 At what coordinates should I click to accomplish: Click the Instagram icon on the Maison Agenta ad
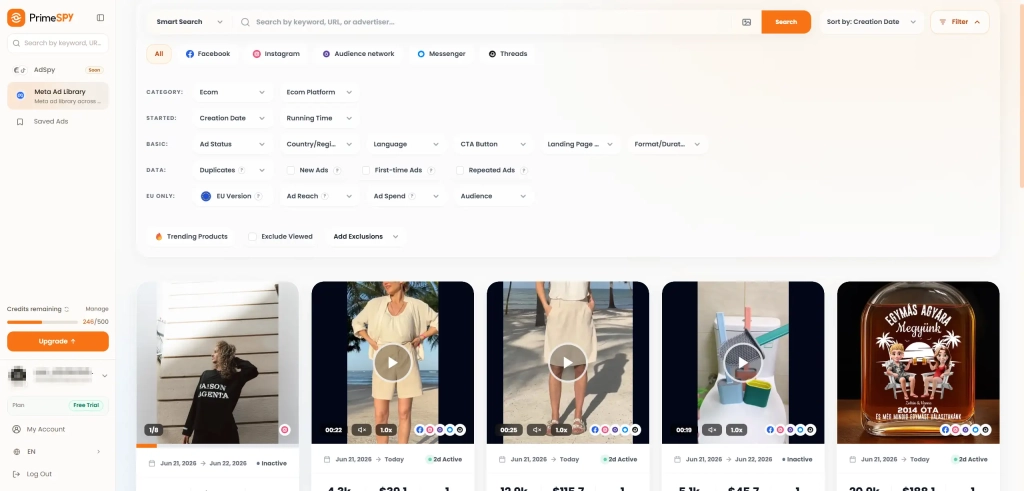point(284,430)
